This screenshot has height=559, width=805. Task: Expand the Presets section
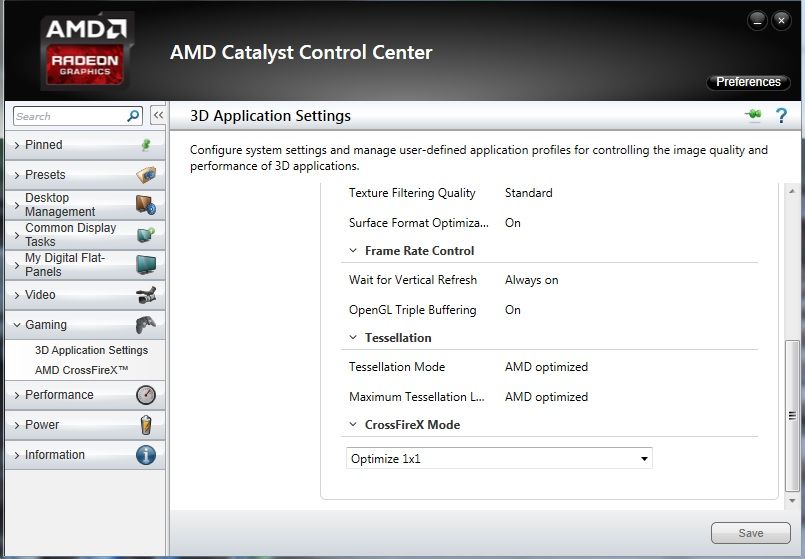[x=17, y=175]
